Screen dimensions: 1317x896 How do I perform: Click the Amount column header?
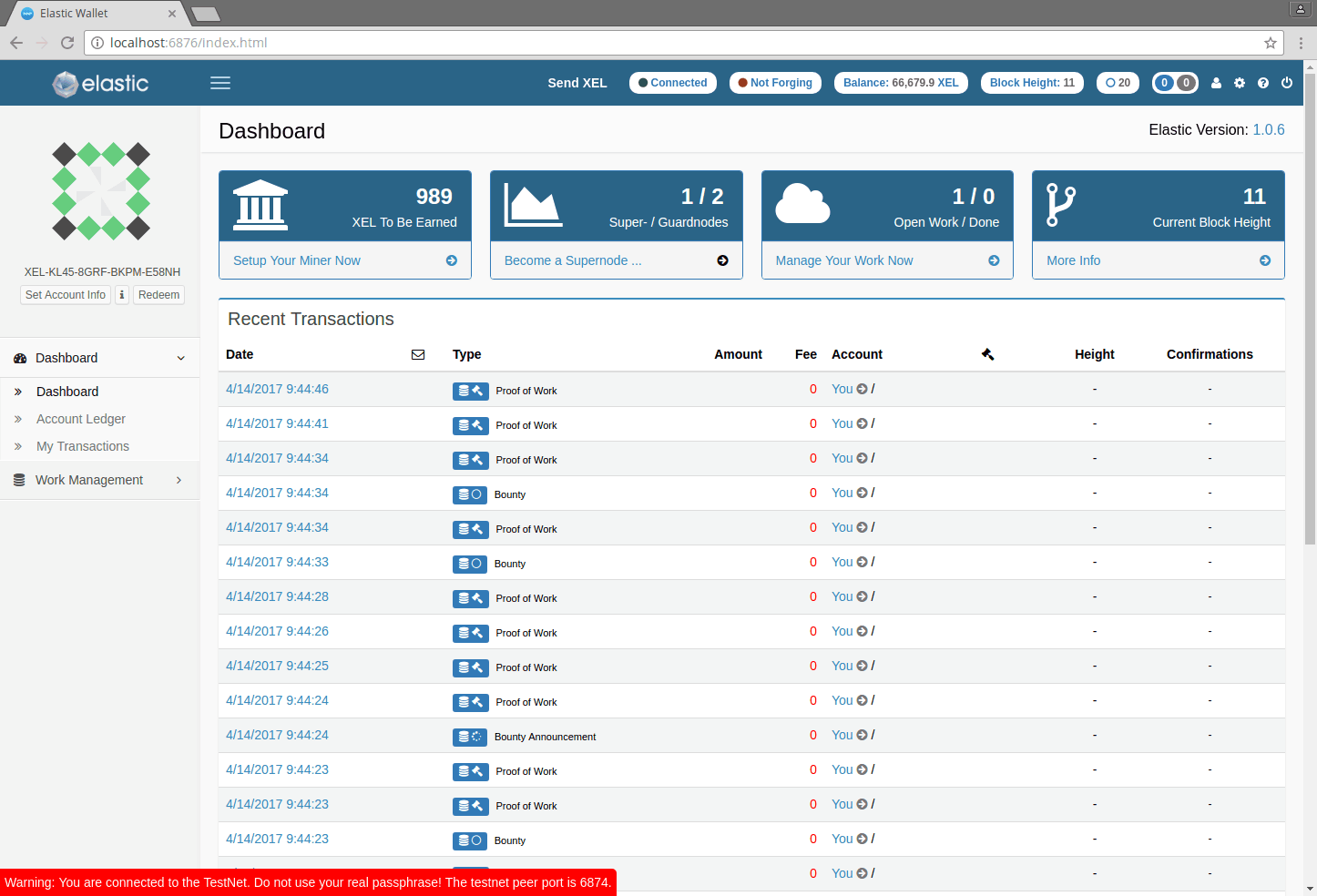coord(738,354)
